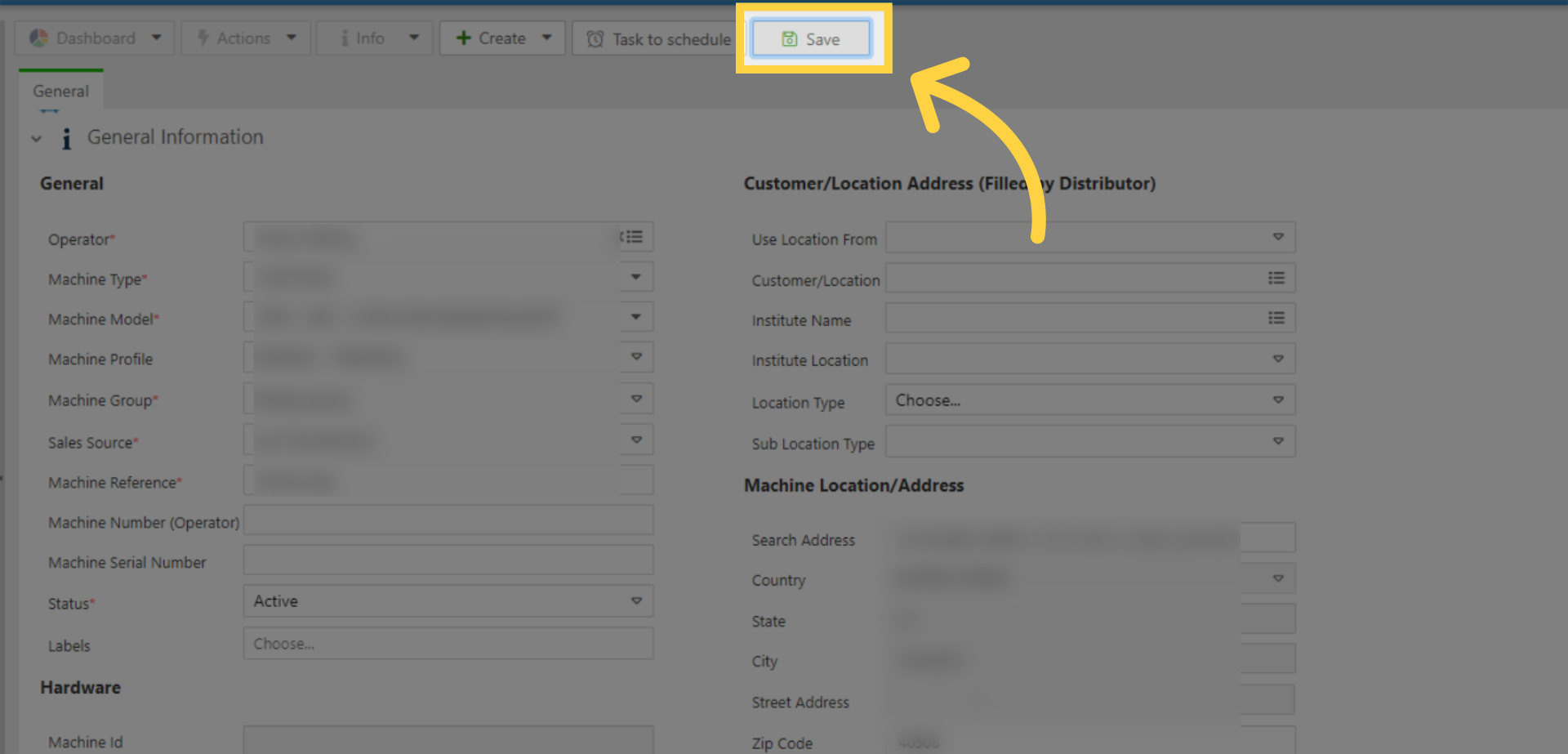
Task: Click the City field
Action: pos(1090,659)
